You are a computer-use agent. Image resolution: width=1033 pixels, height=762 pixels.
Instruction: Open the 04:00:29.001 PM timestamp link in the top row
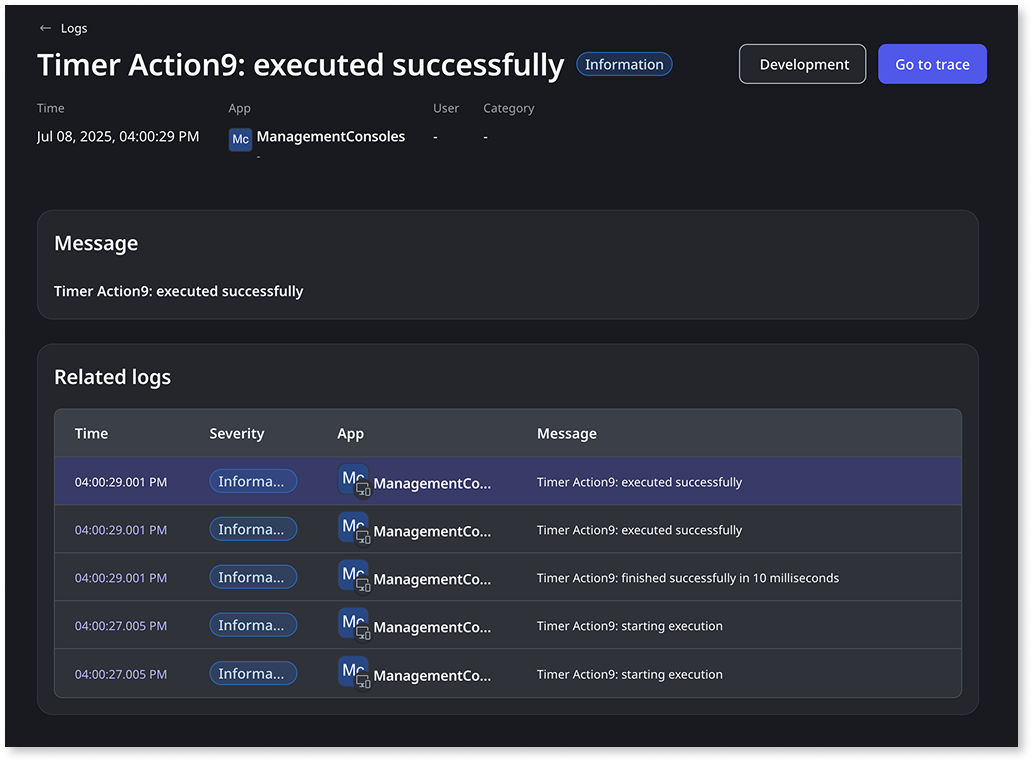(120, 481)
